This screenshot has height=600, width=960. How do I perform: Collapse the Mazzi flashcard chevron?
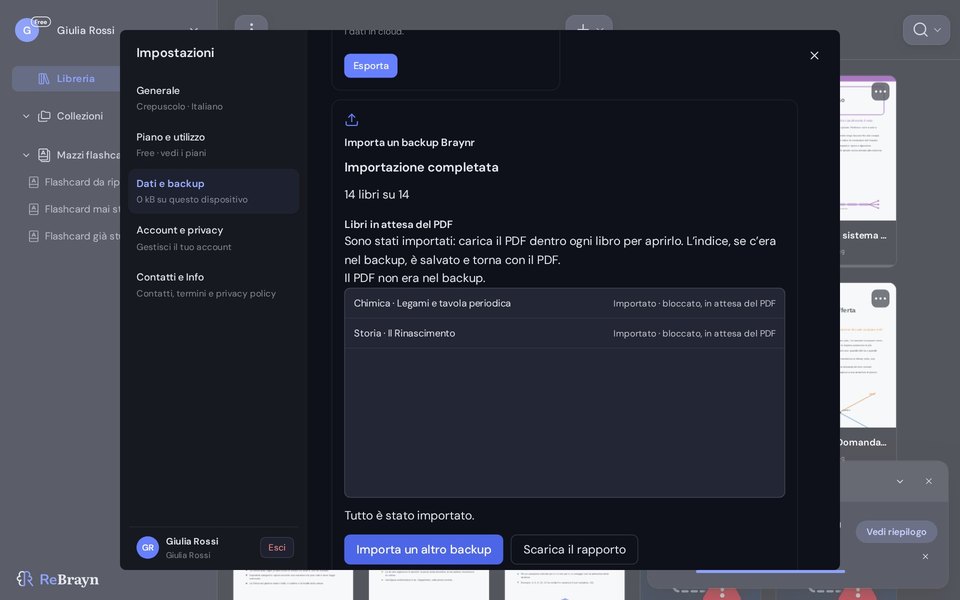pyautogui.click(x=26, y=155)
